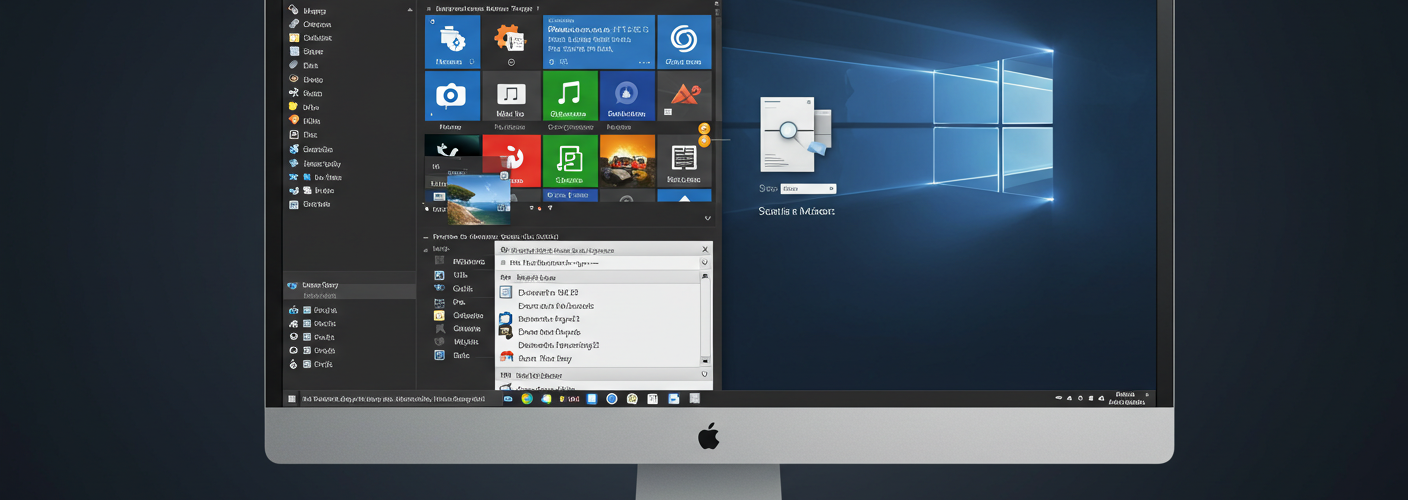
Task: Open the blue floppy-disk icon on the taskbar
Action: [674, 399]
